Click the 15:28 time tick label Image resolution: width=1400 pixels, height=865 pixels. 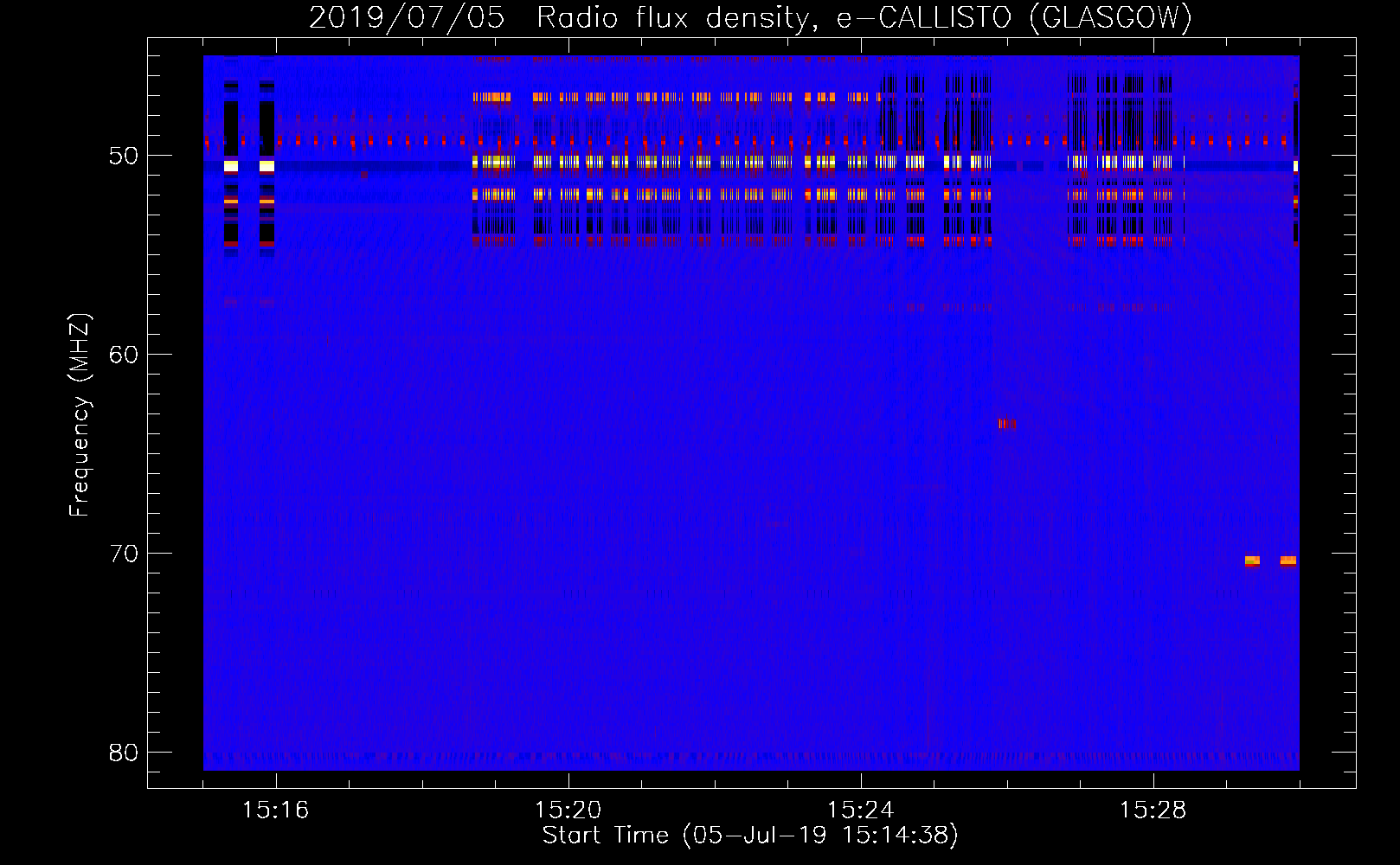tap(1153, 811)
